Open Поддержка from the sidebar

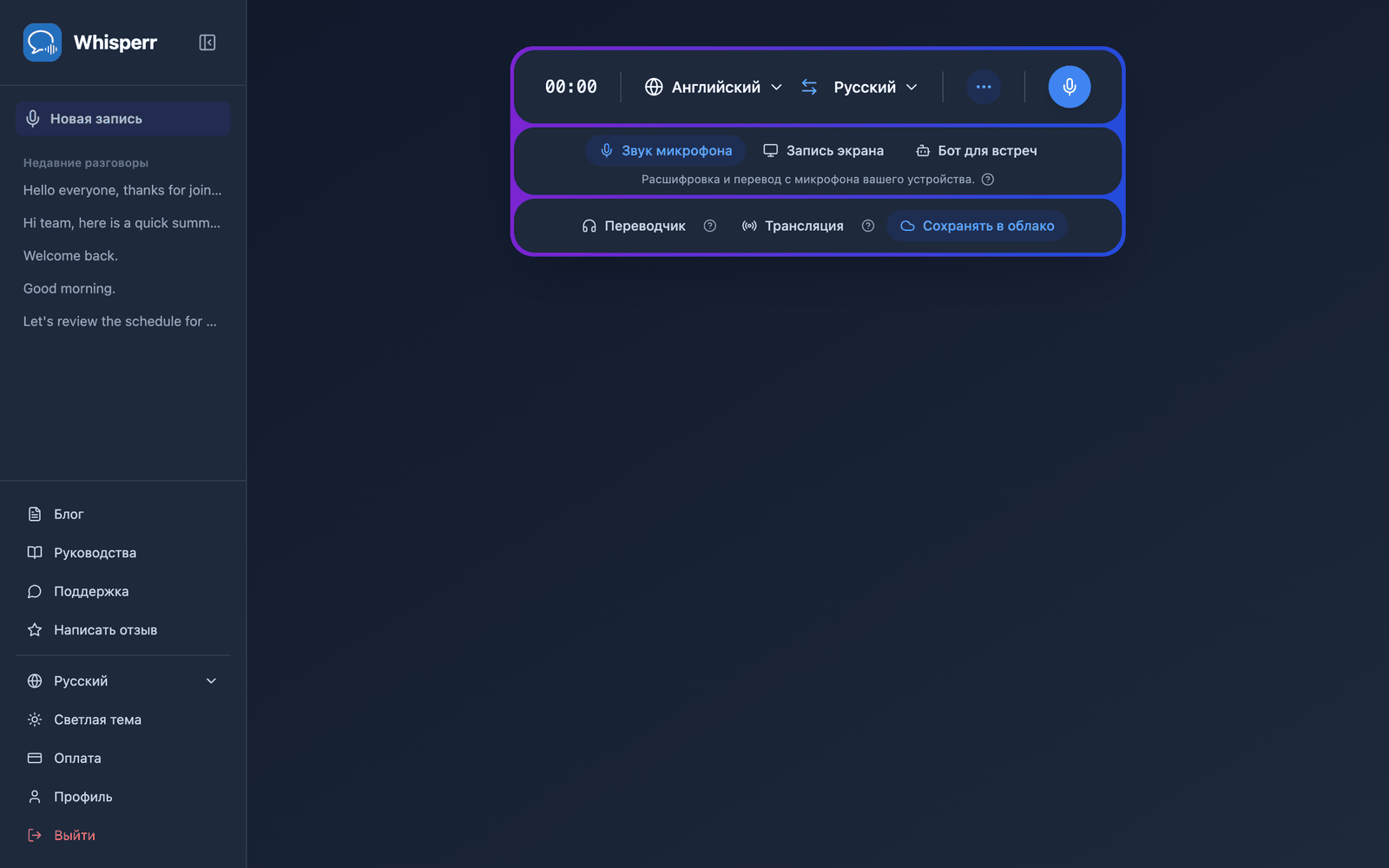coord(122,592)
